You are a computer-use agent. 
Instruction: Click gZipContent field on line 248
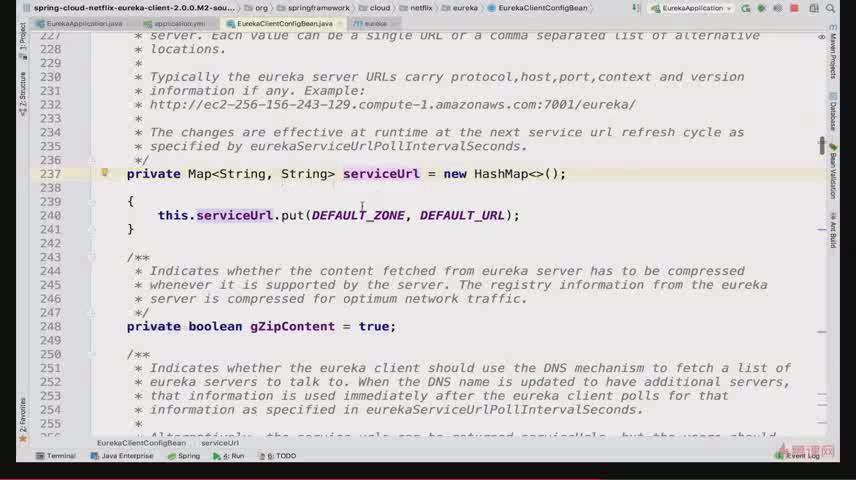293,326
